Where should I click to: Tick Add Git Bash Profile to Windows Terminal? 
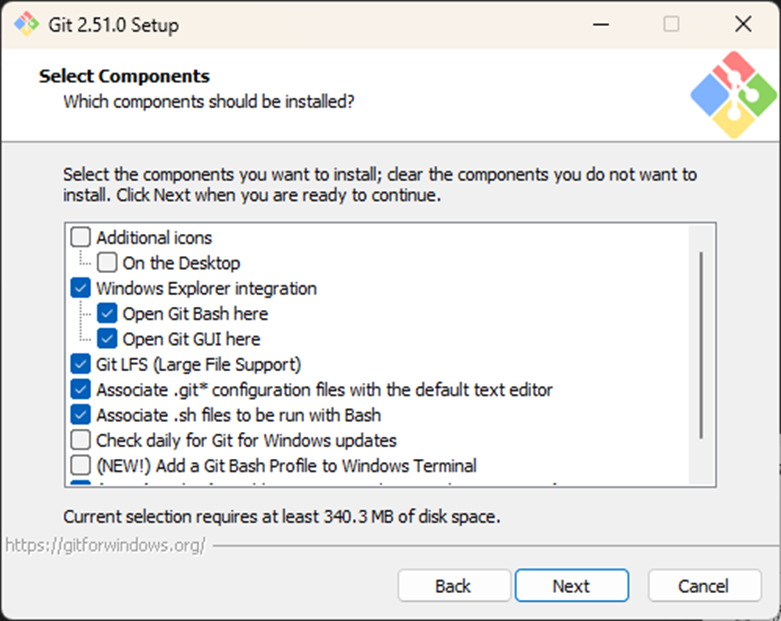pyautogui.click(x=81, y=466)
